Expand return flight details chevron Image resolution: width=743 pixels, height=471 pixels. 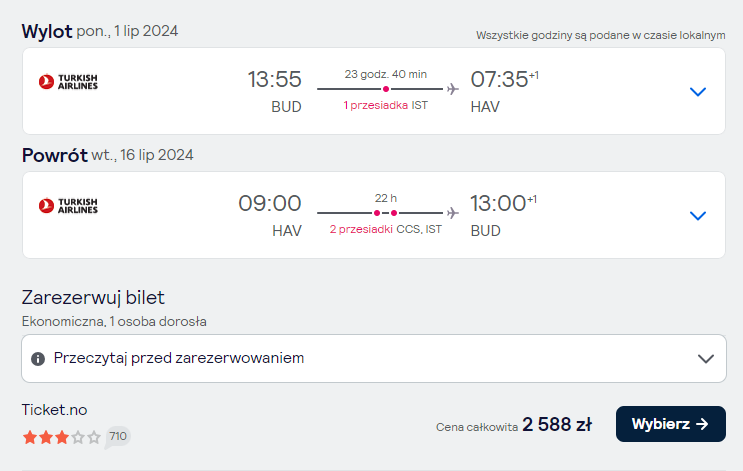tap(698, 216)
